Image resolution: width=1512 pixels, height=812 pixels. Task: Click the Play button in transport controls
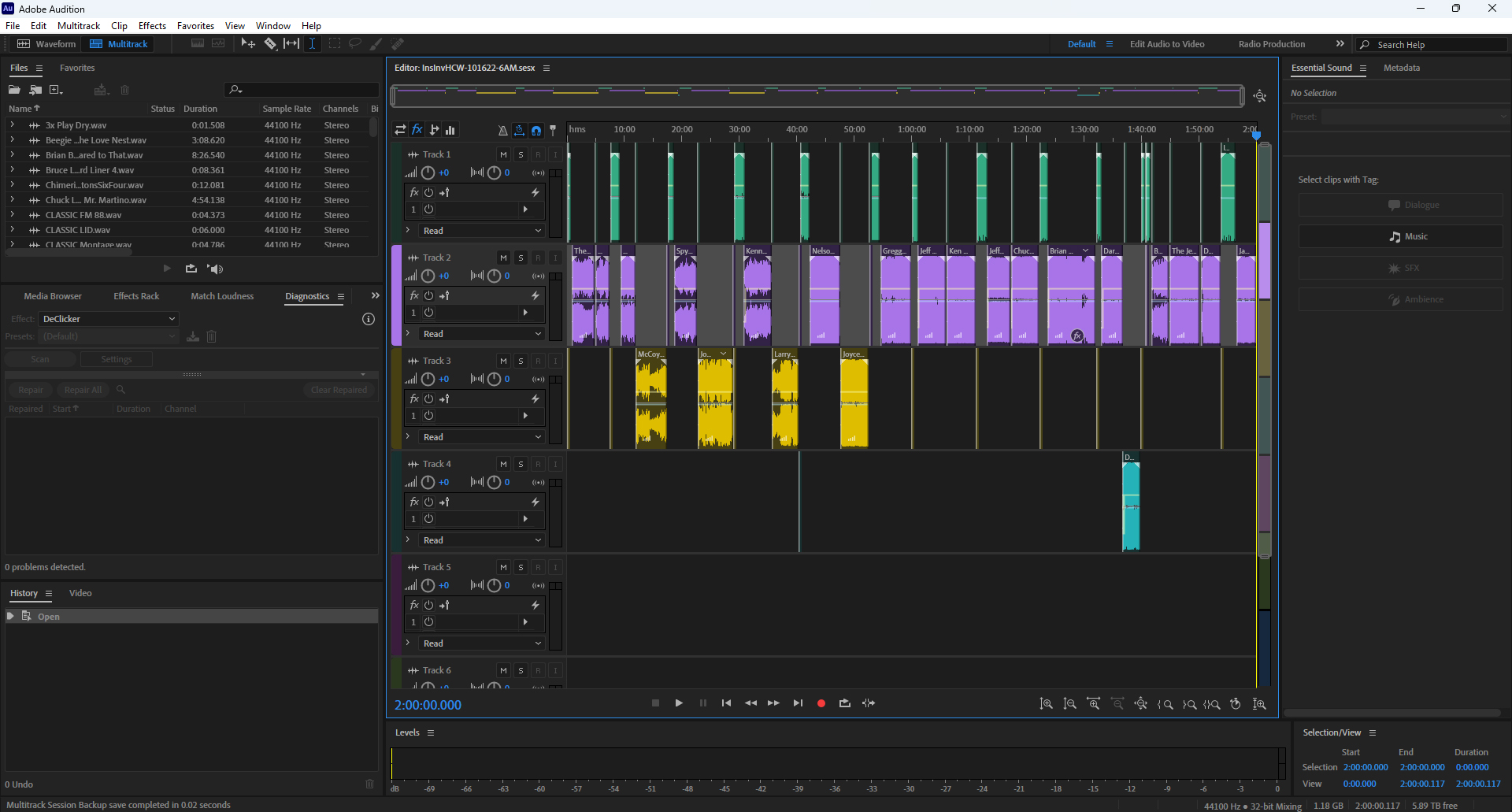click(x=679, y=703)
